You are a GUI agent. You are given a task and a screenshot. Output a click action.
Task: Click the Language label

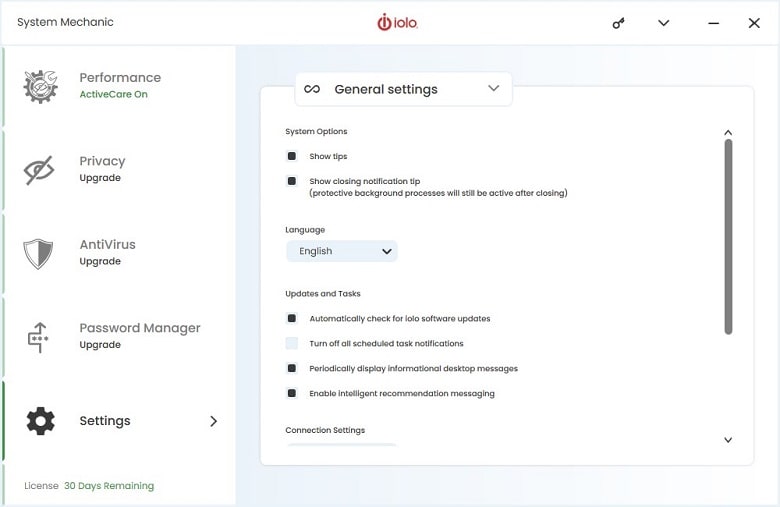coord(305,230)
